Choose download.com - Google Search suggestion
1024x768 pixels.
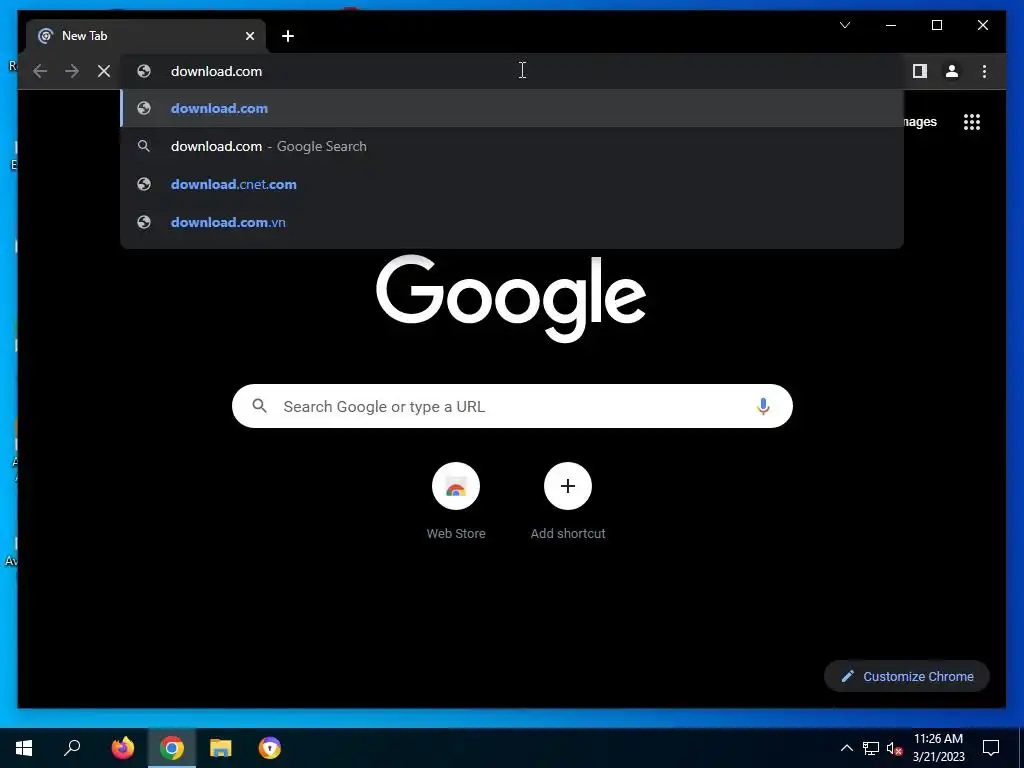[512, 146]
